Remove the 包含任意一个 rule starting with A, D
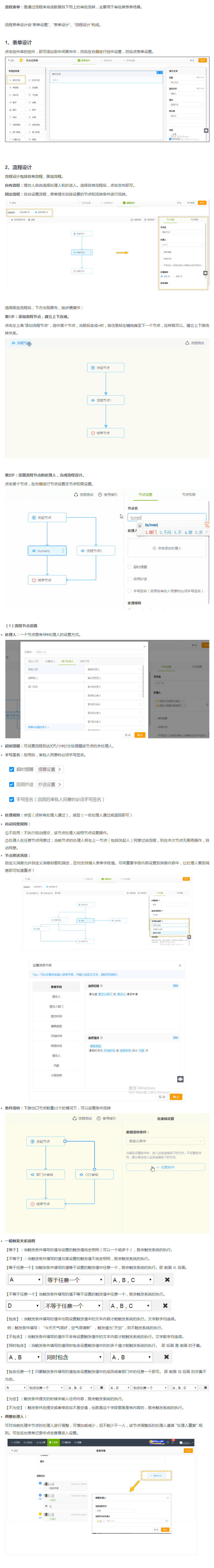 205,1387
